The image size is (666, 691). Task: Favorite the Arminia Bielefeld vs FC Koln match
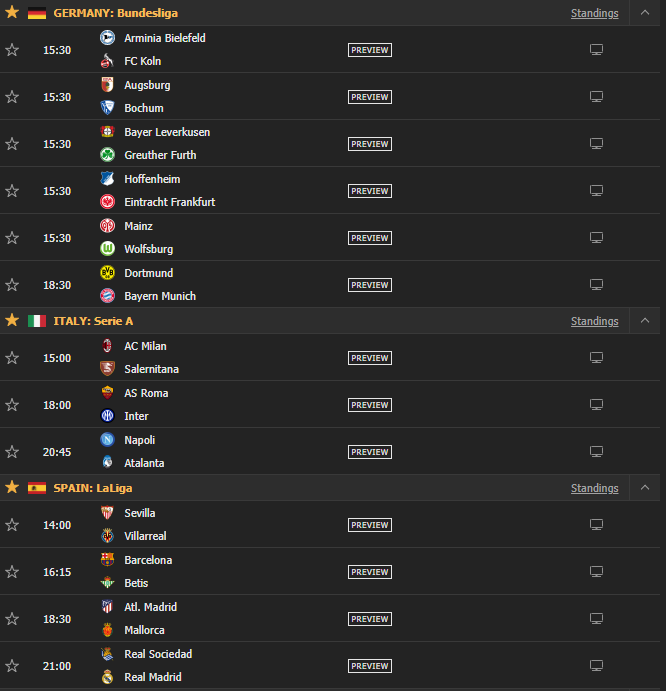point(12,50)
